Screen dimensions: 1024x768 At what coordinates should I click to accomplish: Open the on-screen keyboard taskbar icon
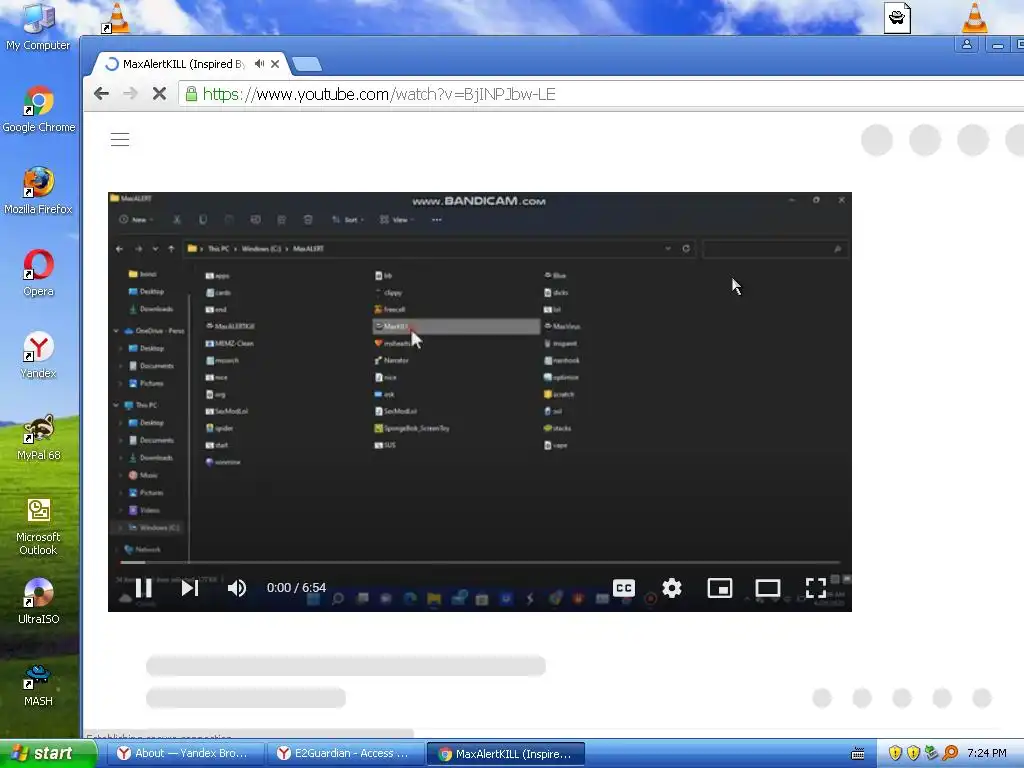point(858,754)
